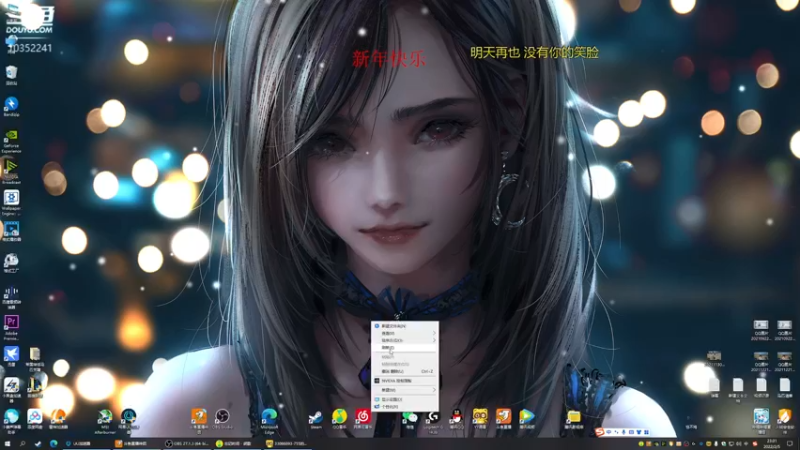This screenshot has height=450, width=800.
Task: Launch Adobe Premiere Pro shortcut
Action: pyautogui.click(x=11, y=327)
